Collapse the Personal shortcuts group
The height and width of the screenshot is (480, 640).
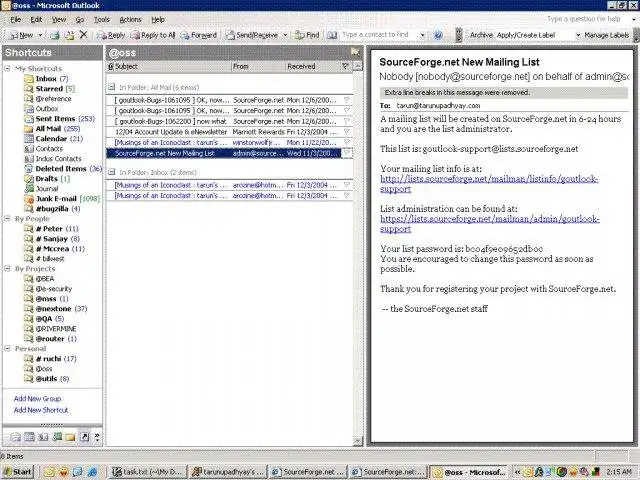(x=7, y=348)
